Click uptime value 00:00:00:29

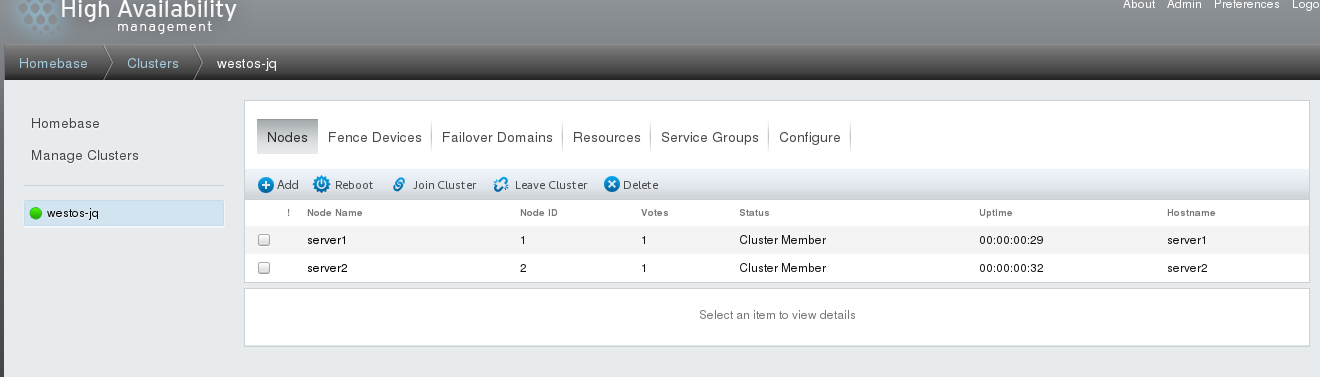coord(1012,240)
